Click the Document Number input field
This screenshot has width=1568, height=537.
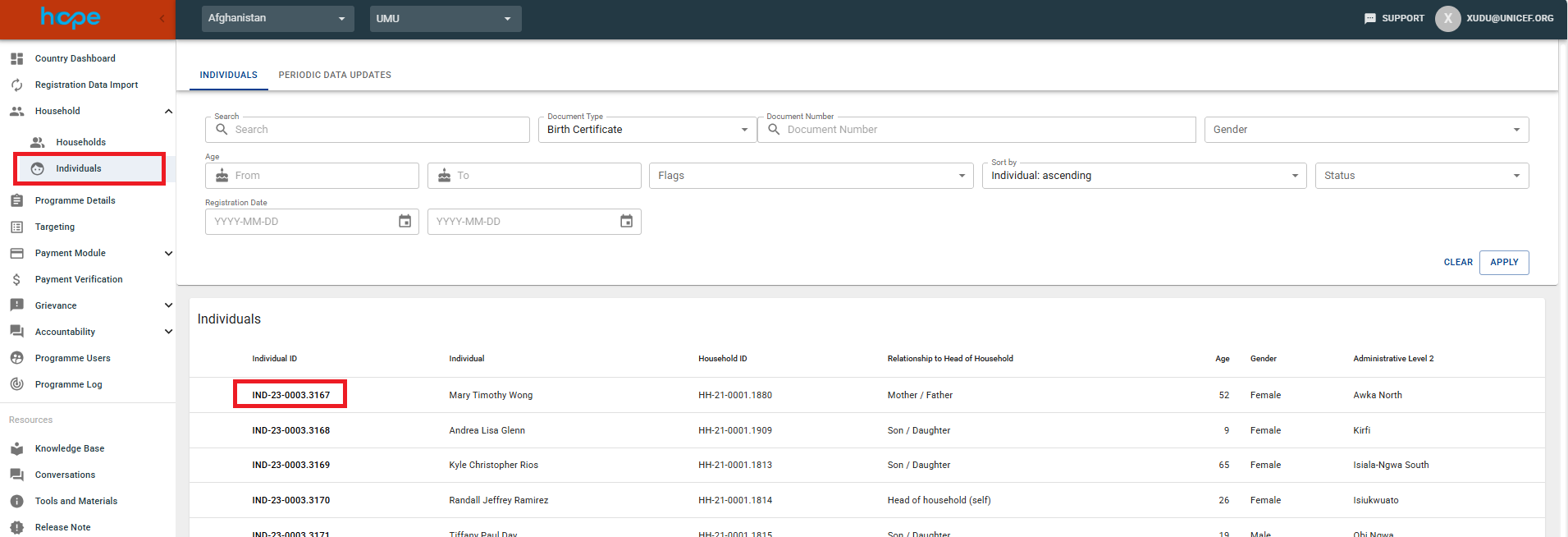985,130
